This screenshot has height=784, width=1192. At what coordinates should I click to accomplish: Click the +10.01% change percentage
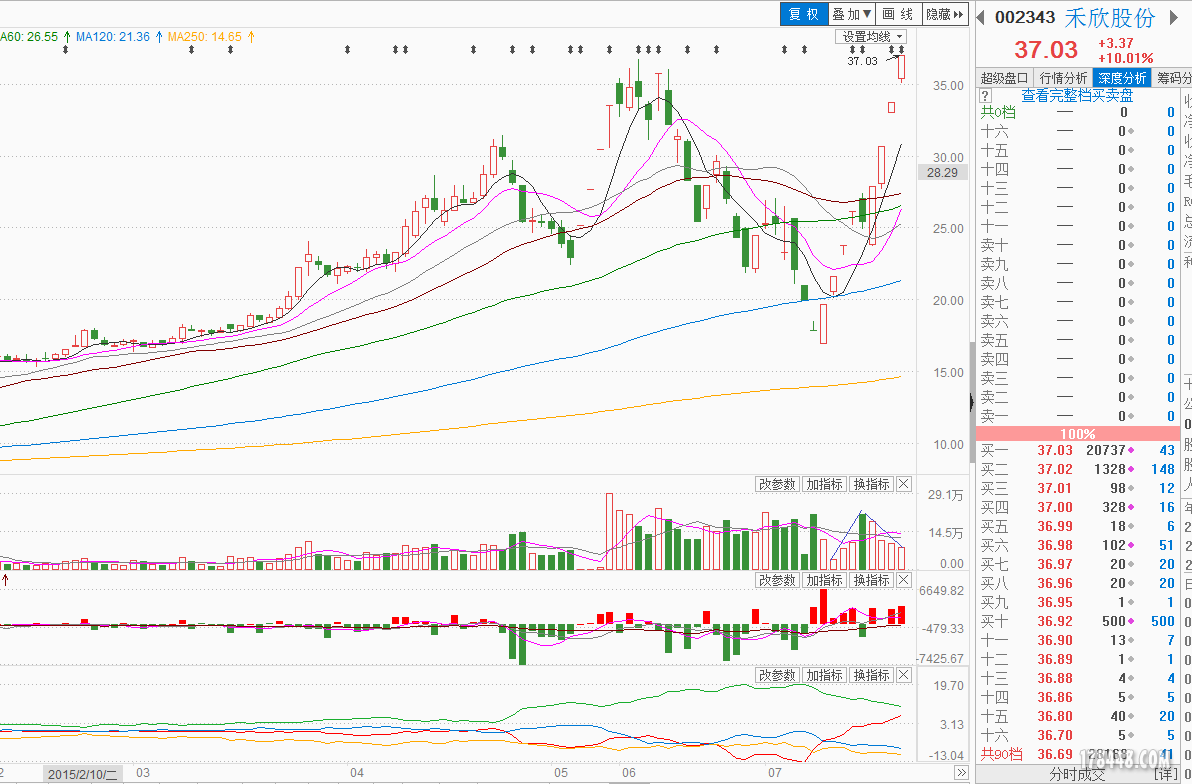[1125, 58]
